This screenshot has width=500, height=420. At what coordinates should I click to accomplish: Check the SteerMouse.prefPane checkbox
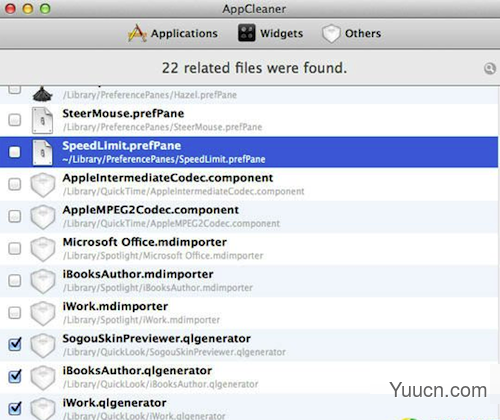tap(15, 120)
